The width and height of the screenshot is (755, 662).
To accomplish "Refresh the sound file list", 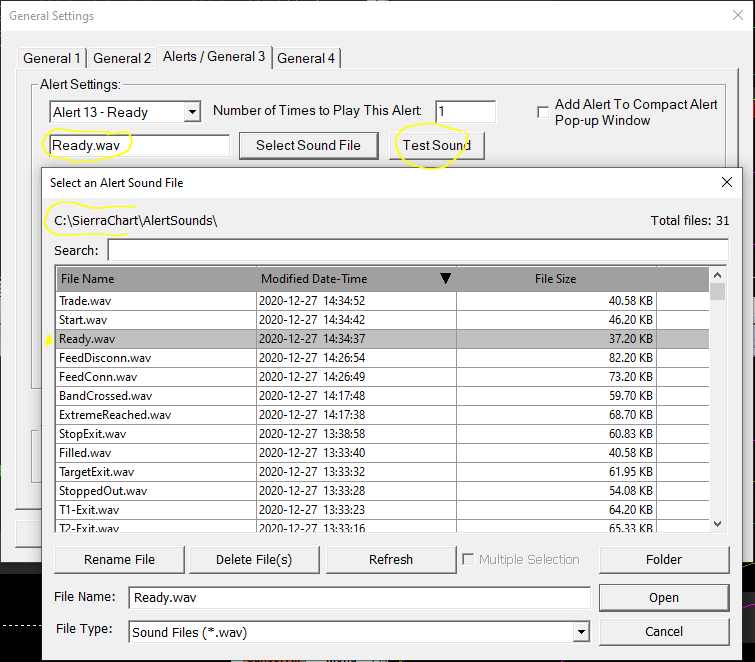I will click(390, 560).
